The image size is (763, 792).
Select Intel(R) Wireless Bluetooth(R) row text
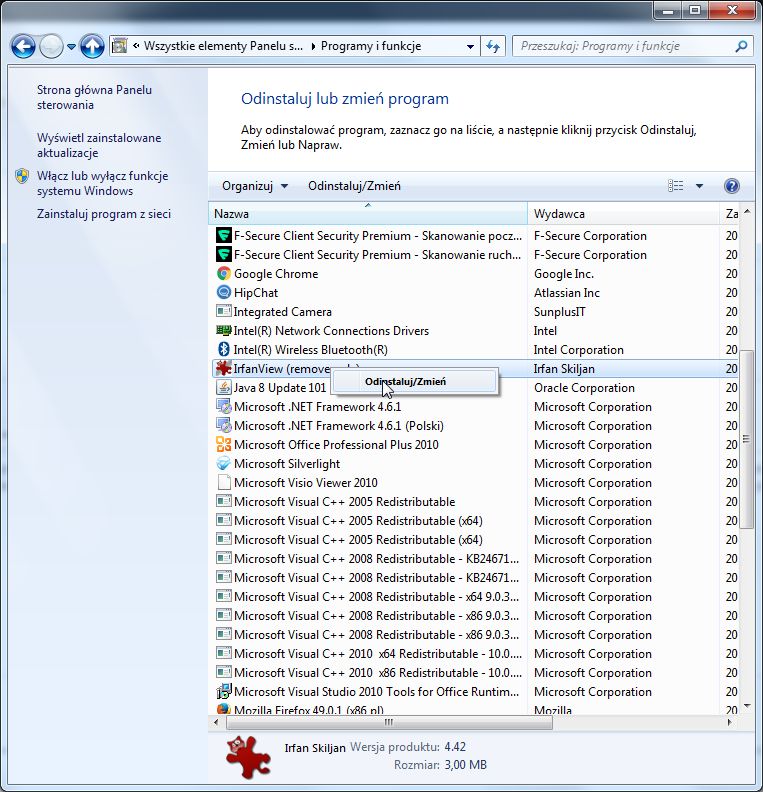pyautogui.click(x=311, y=350)
